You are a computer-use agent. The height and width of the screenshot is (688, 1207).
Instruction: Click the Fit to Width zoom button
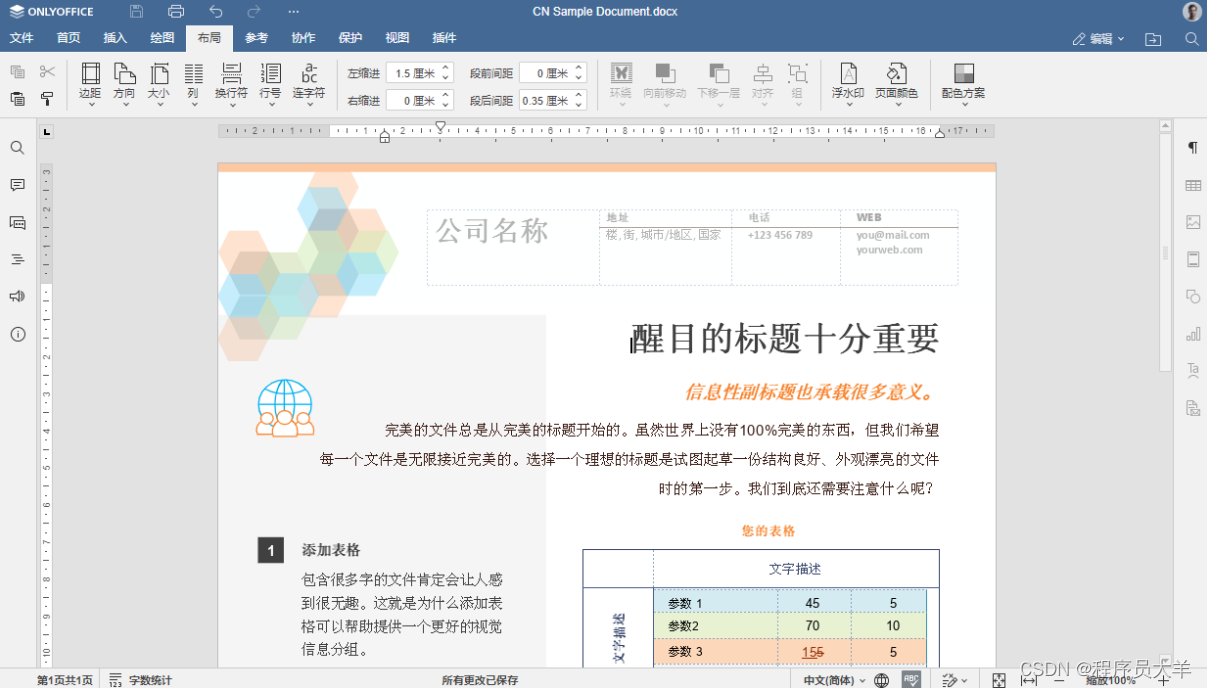coord(1028,680)
